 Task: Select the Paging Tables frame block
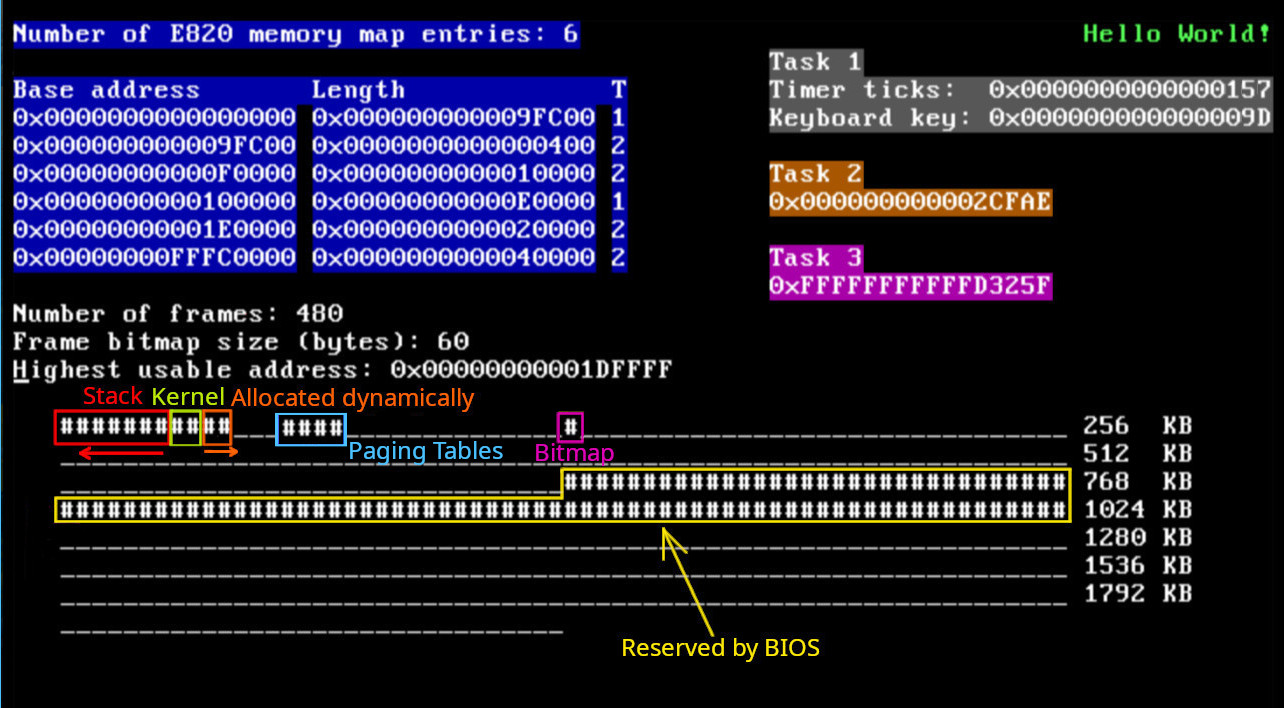[x=310, y=428]
